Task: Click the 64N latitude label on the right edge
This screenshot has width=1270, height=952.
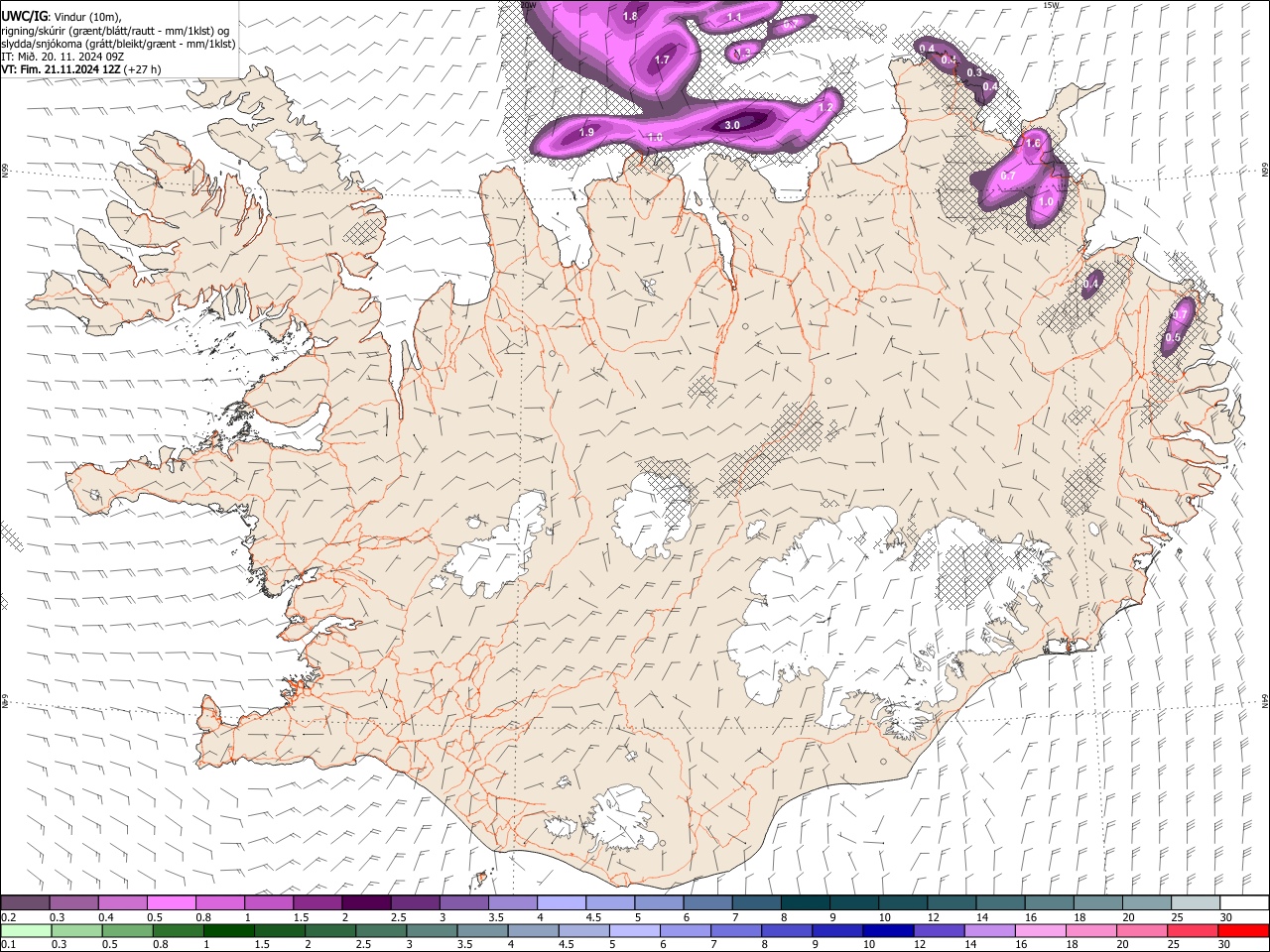Action: 1265,700
